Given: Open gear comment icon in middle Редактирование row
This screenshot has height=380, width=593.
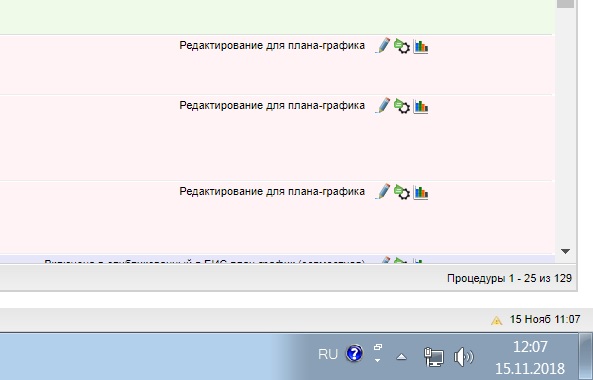Looking at the screenshot, I should [x=402, y=105].
